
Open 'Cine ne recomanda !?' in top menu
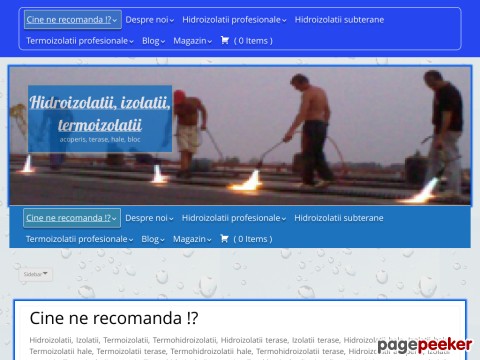pyautogui.click(x=73, y=20)
